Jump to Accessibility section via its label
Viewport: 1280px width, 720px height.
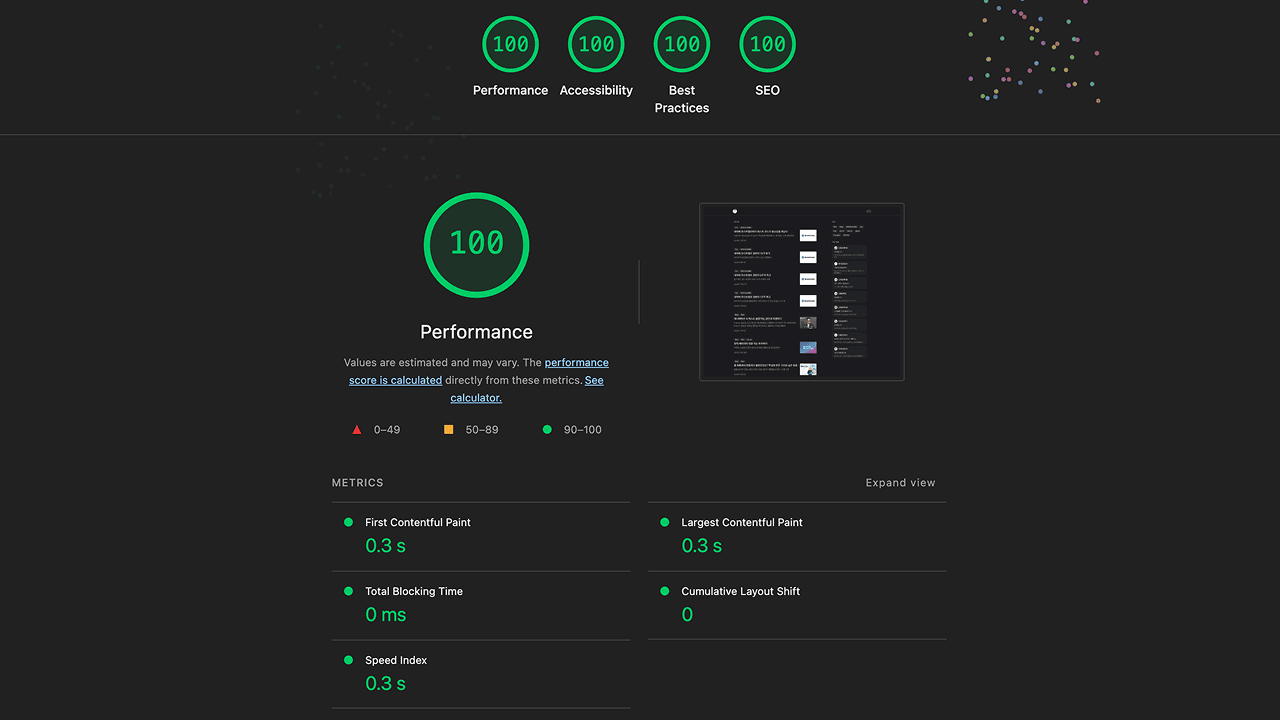[x=596, y=90]
